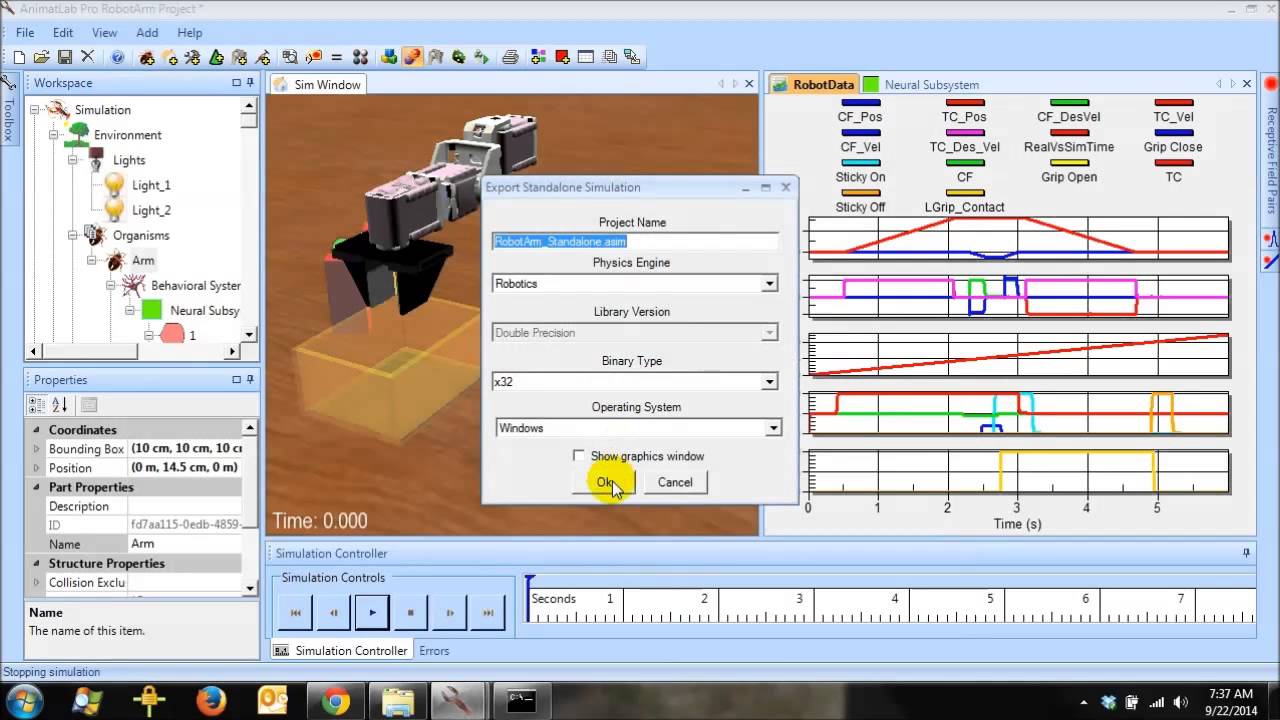Click the Grip Open yellow legend swatch

1069,162
